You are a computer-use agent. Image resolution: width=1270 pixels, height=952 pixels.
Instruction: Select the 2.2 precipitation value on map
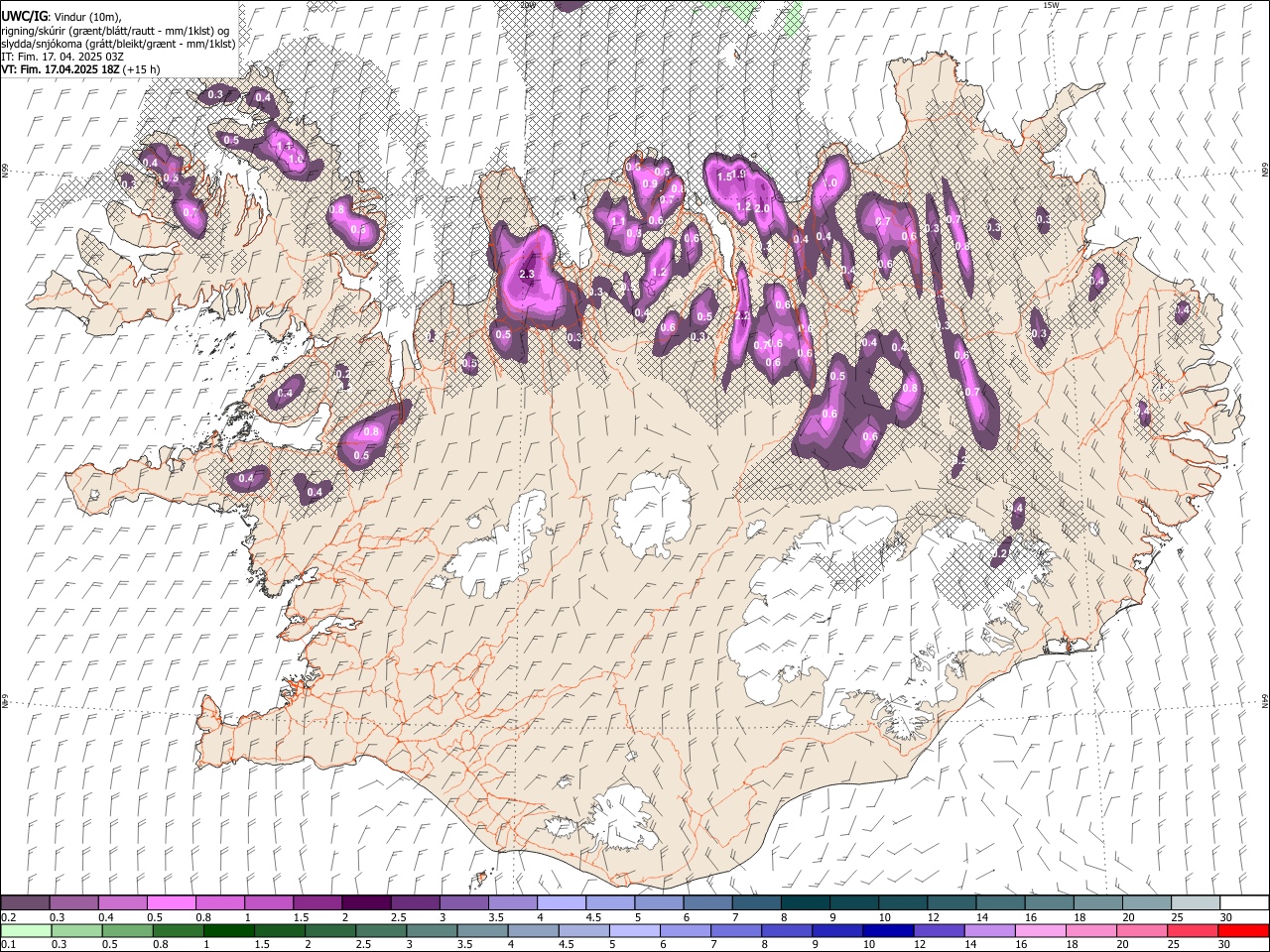click(x=741, y=316)
